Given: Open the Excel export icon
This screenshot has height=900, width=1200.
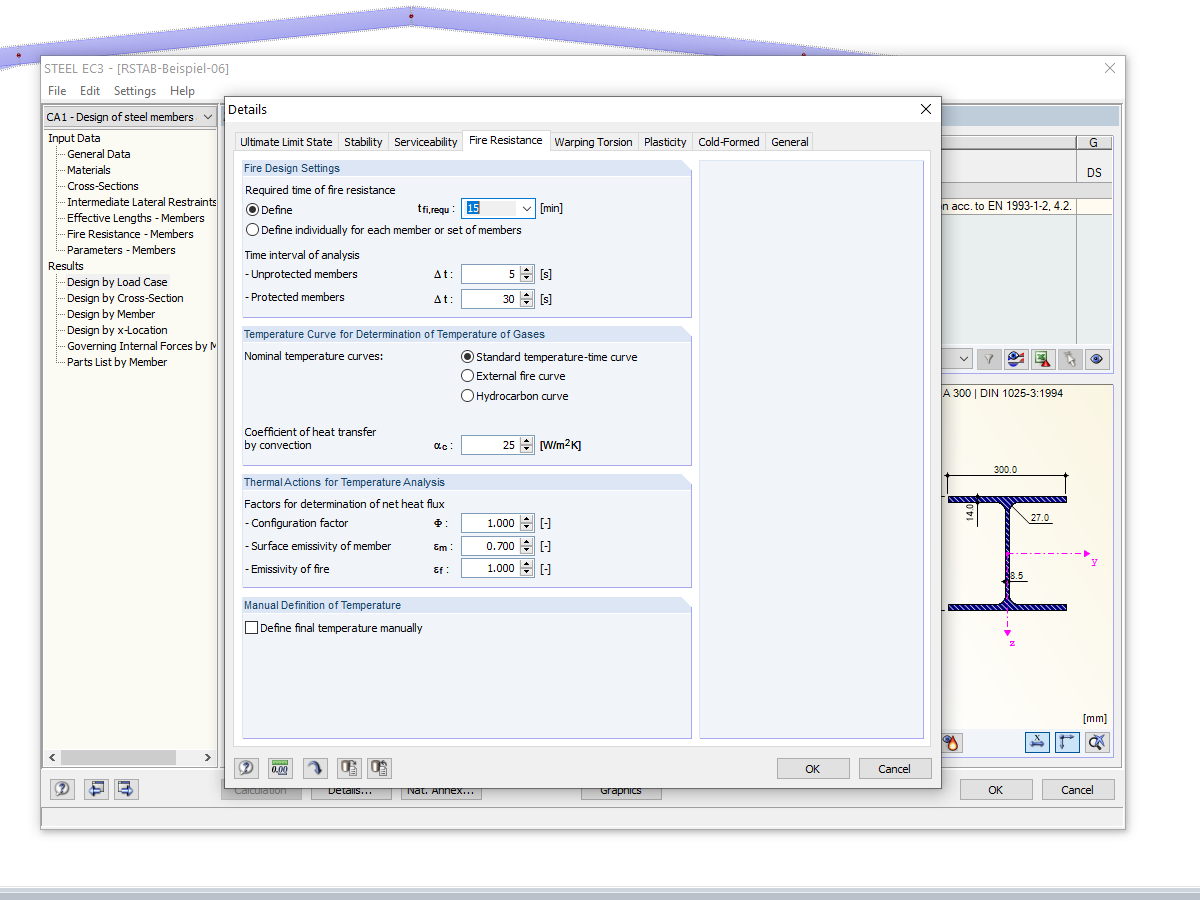Looking at the screenshot, I should click(1043, 358).
